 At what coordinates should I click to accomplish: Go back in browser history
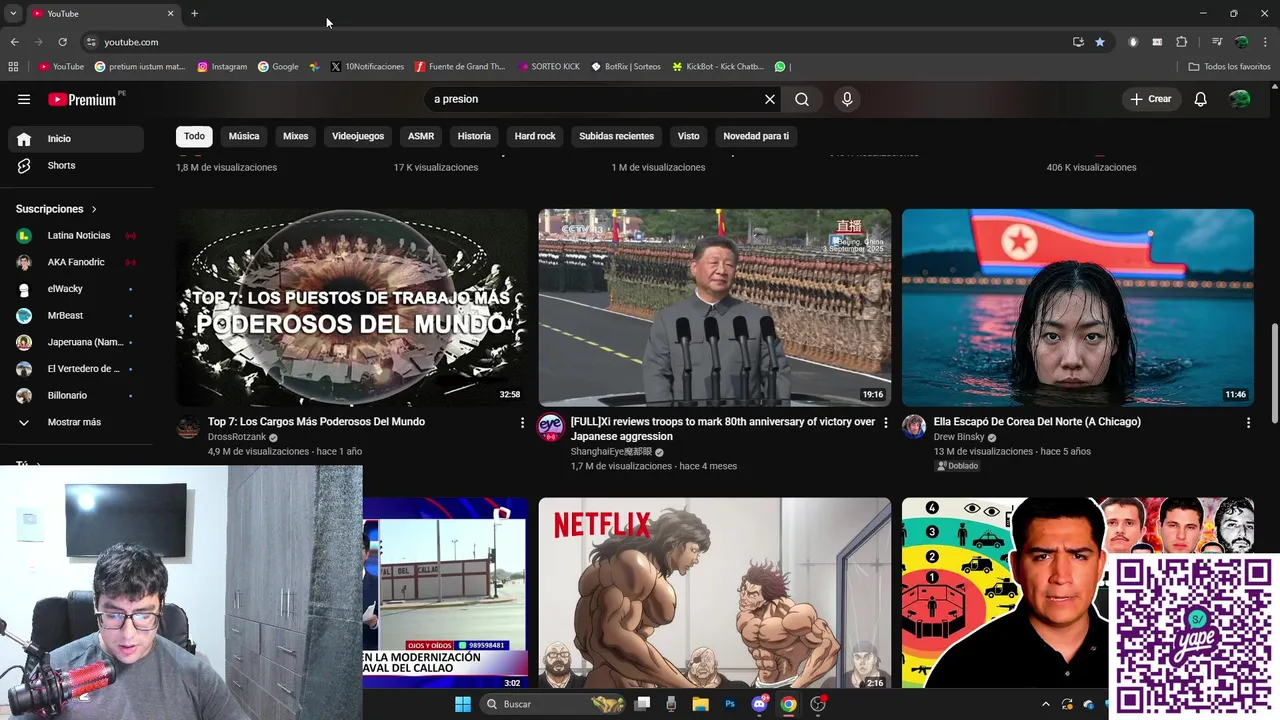(x=14, y=42)
